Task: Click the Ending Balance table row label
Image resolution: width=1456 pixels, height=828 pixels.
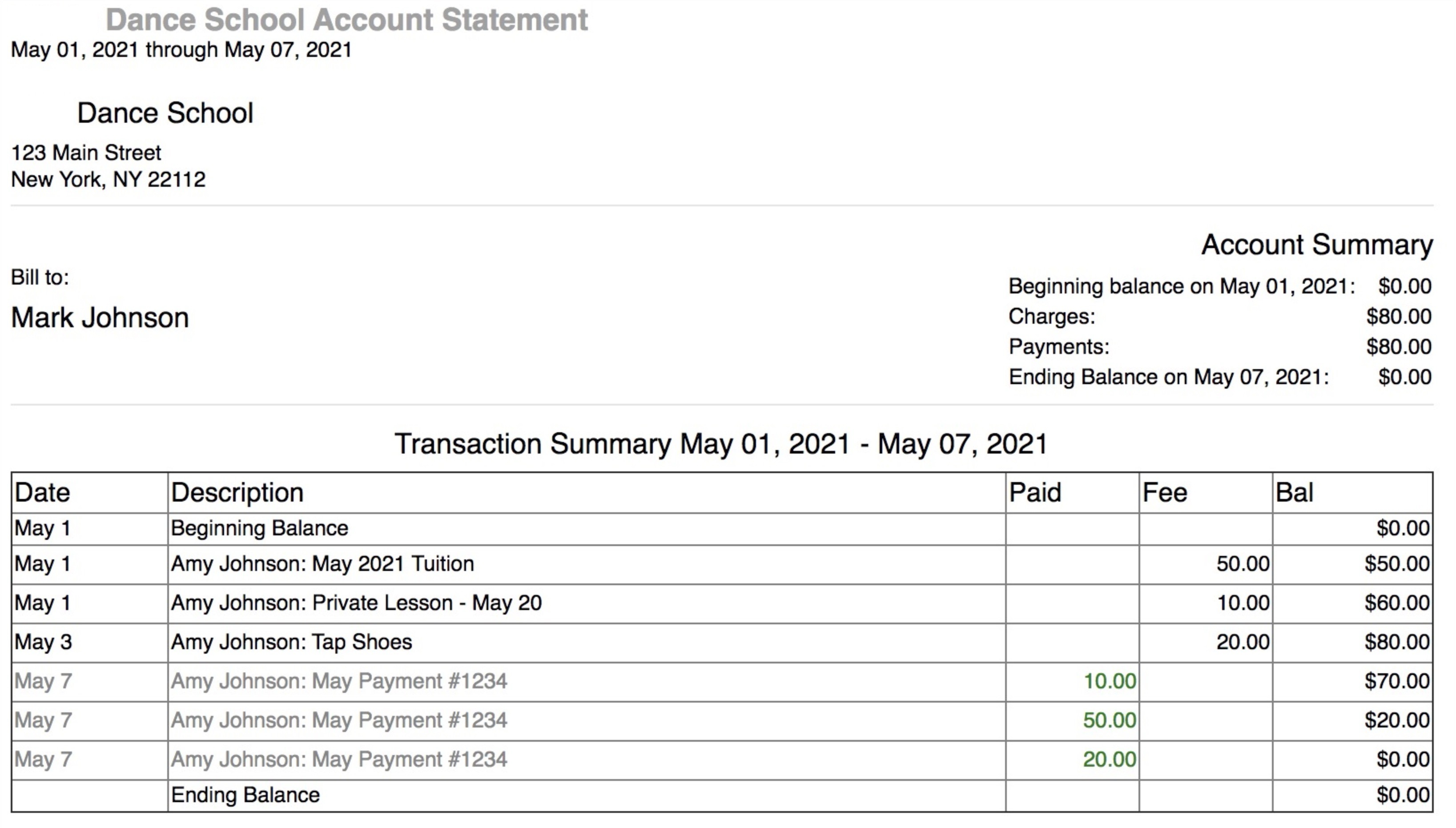Action: pyautogui.click(x=245, y=795)
